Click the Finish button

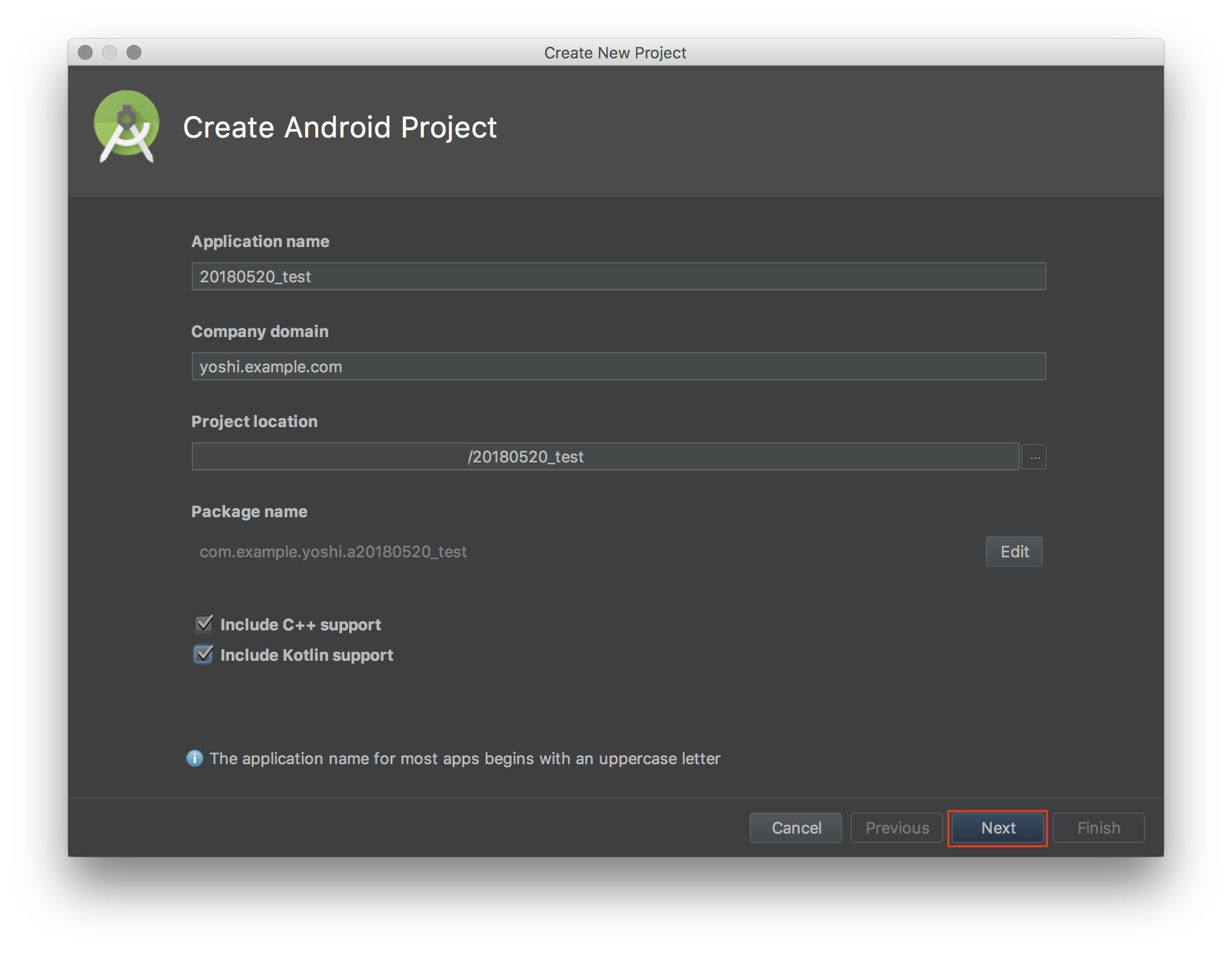[1099, 827]
